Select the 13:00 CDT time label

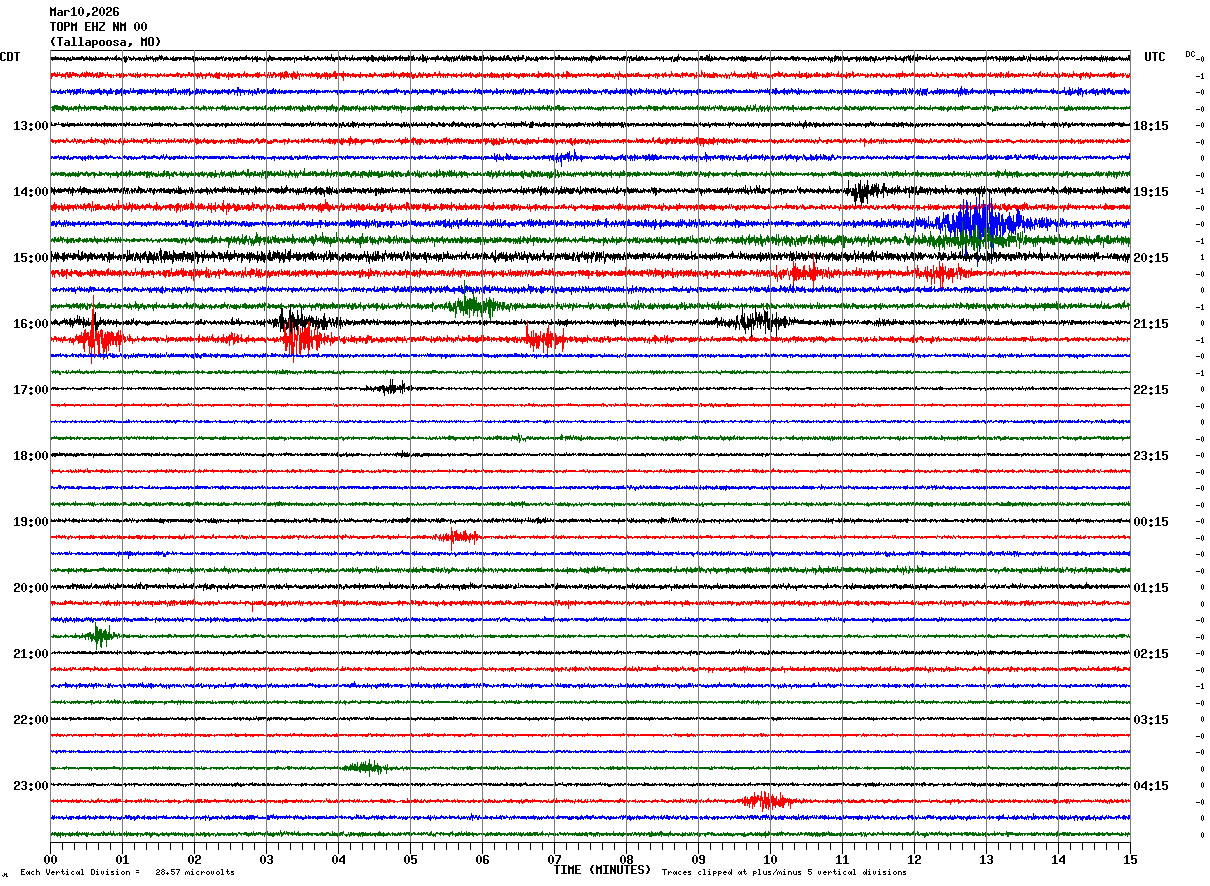[x=31, y=126]
